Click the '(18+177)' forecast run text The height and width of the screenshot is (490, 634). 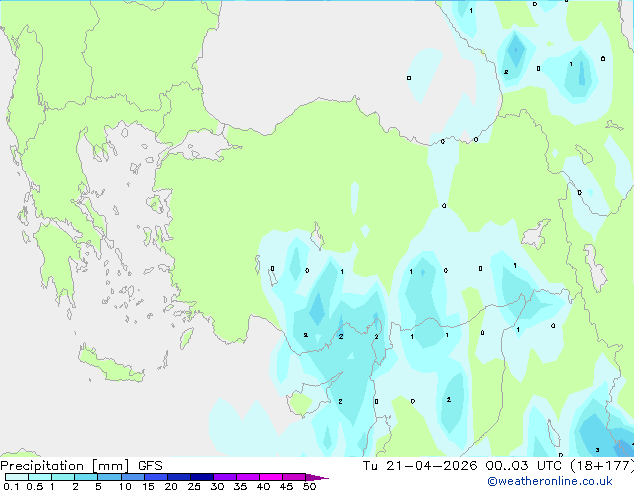[602, 466]
